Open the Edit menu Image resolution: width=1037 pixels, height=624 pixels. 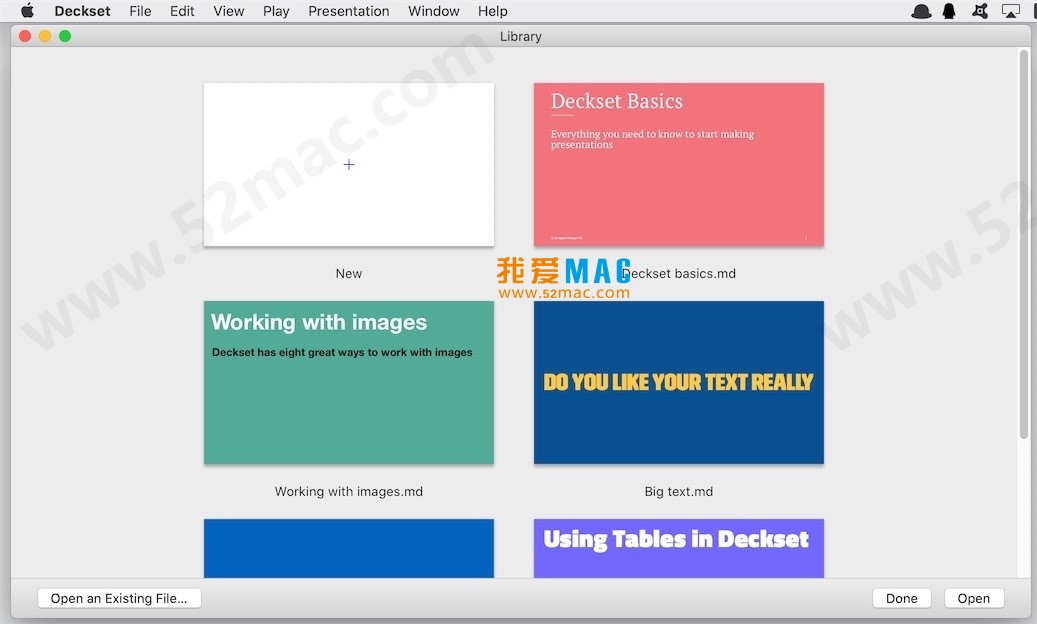182,11
